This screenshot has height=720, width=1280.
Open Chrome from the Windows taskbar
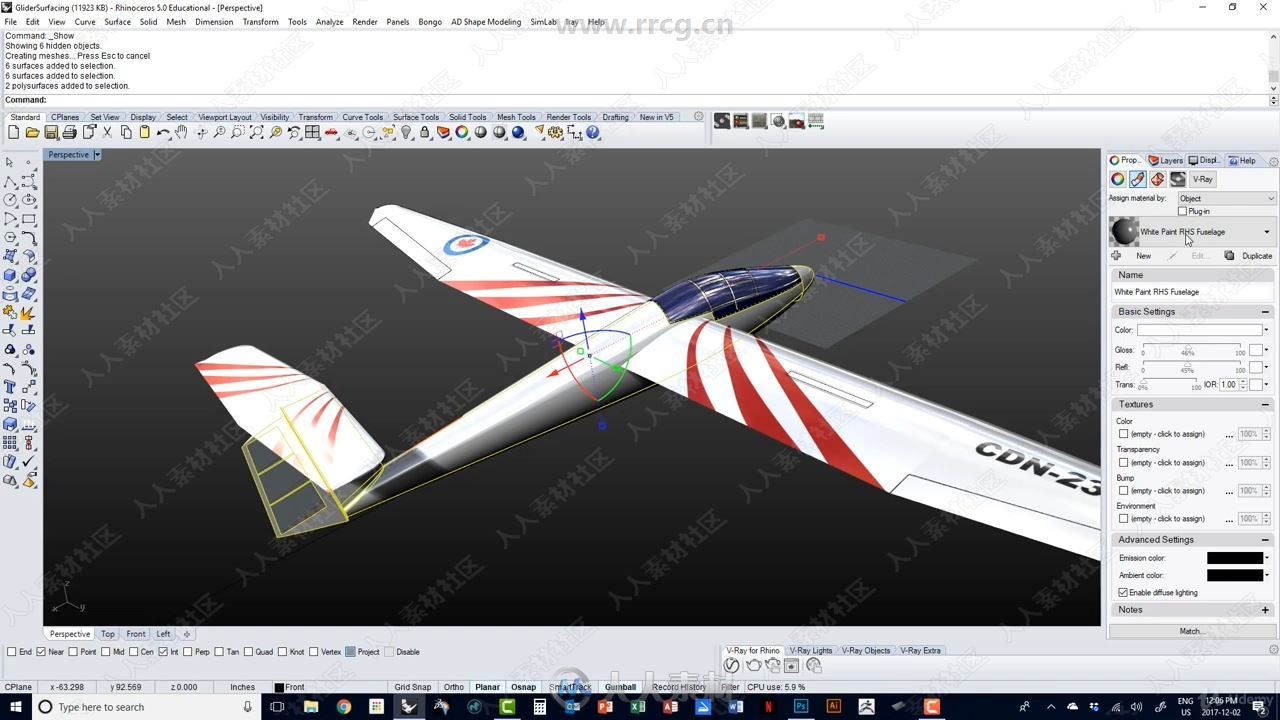343,707
